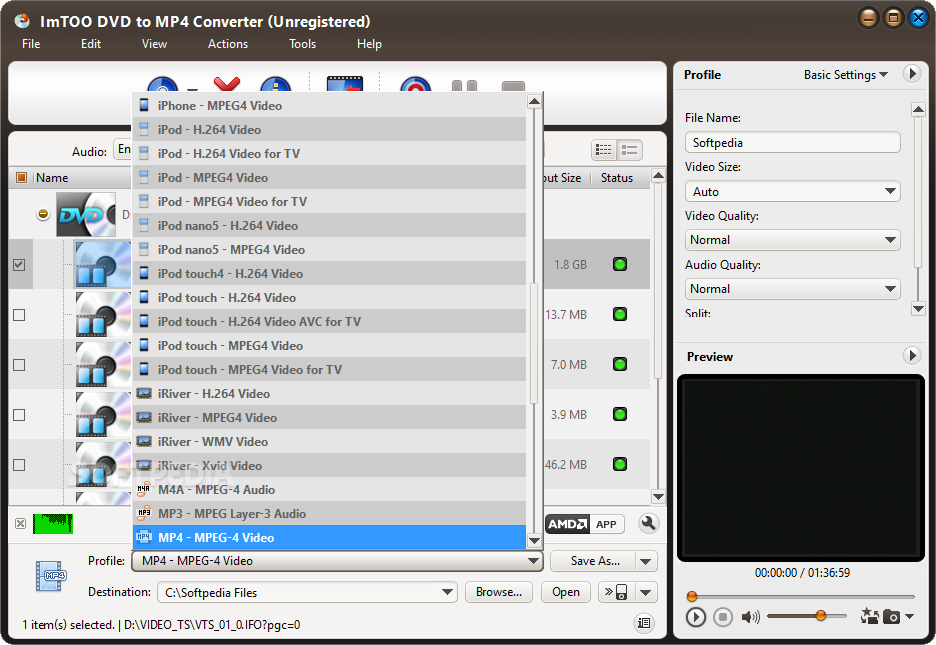Click the preview seek slider handle
Viewport: 936px width, 645px height.
[x=692, y=596]
